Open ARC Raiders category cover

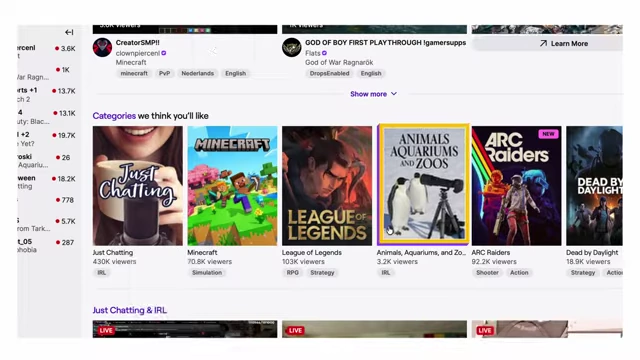point(516,186)
